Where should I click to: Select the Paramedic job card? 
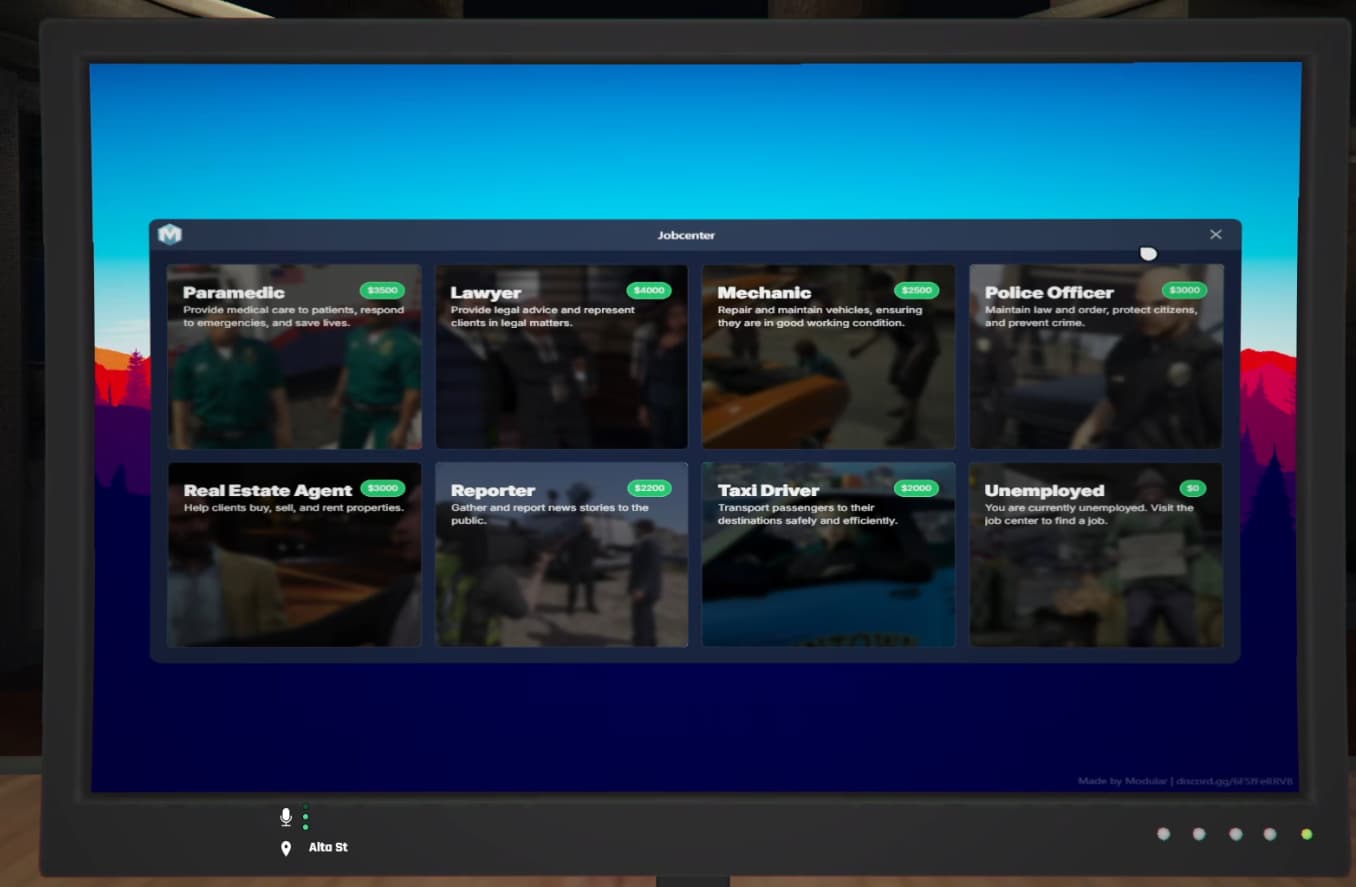click(x=294, y=356)
